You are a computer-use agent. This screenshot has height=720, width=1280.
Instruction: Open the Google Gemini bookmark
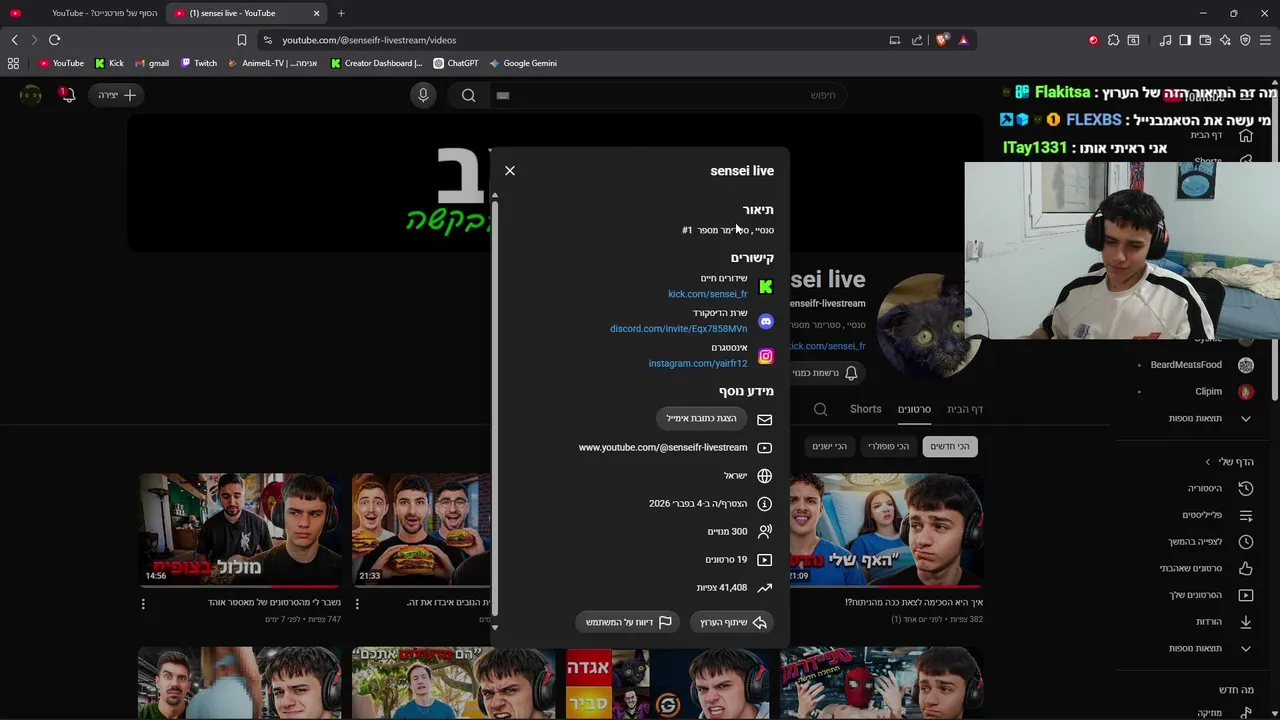(523, 63)
